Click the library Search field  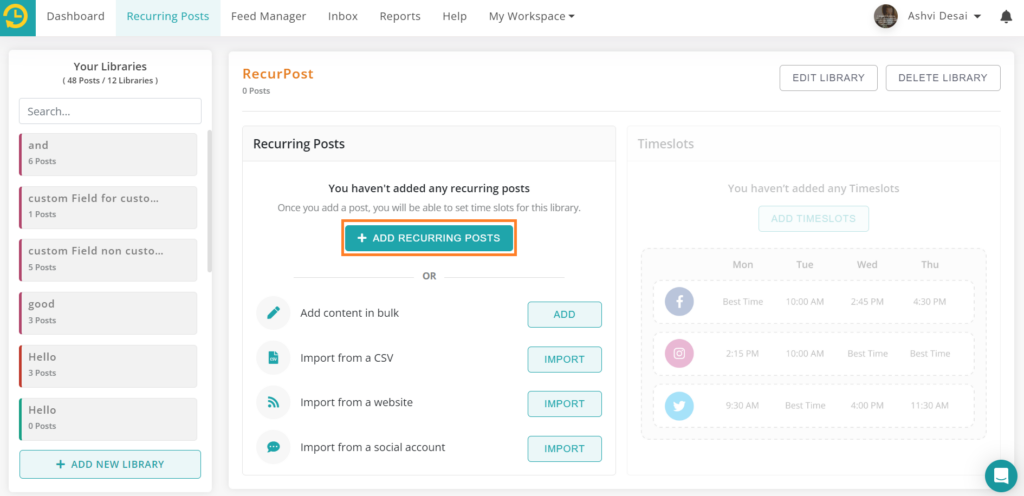[x=110, y=111]
